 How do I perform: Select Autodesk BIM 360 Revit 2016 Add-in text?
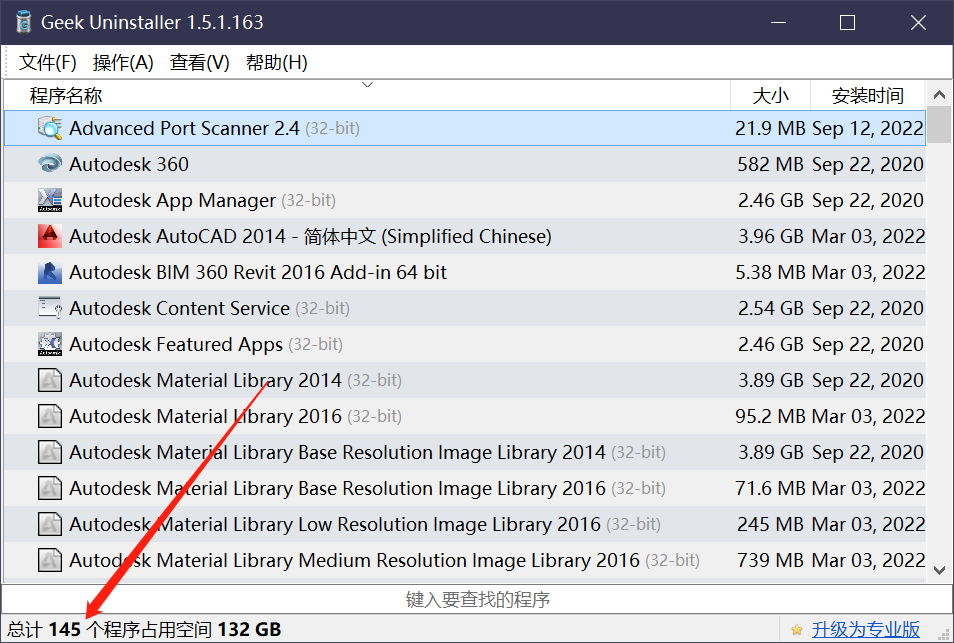258,272
